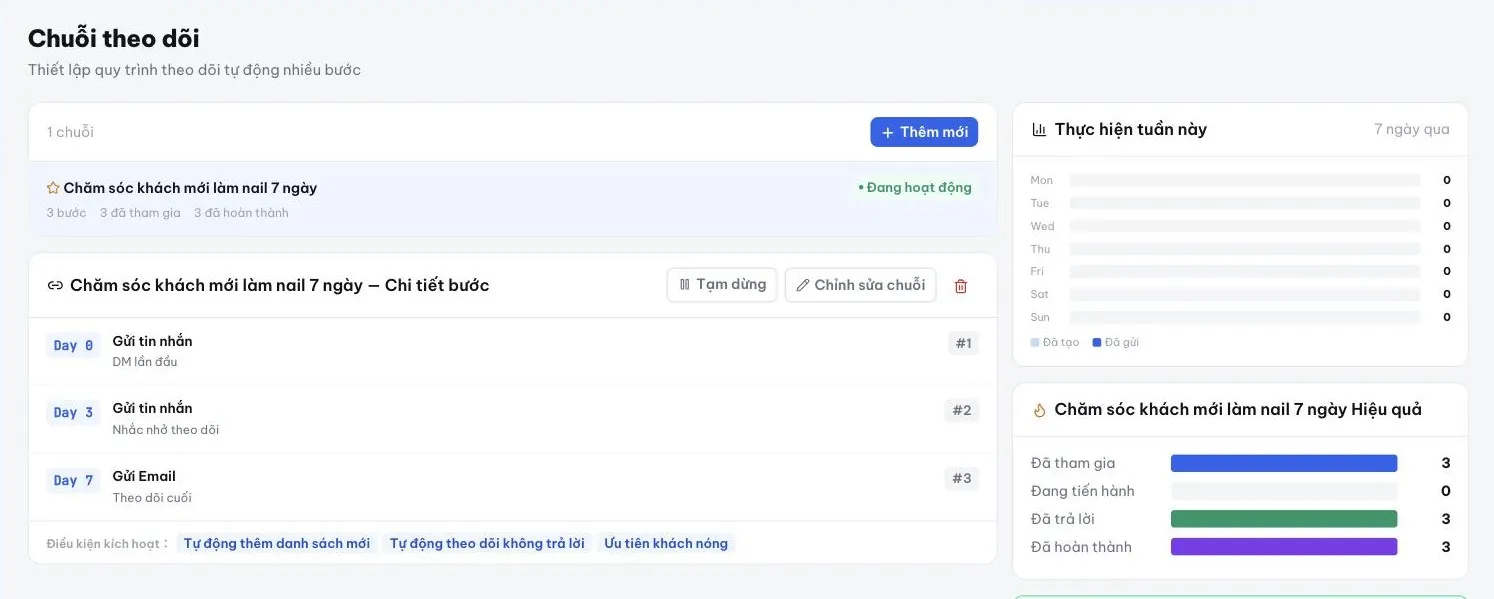Screen dimensions: 1494x599
Task: Open the Day 7 Gửi Email step
Action: click(x=512, y=487)
